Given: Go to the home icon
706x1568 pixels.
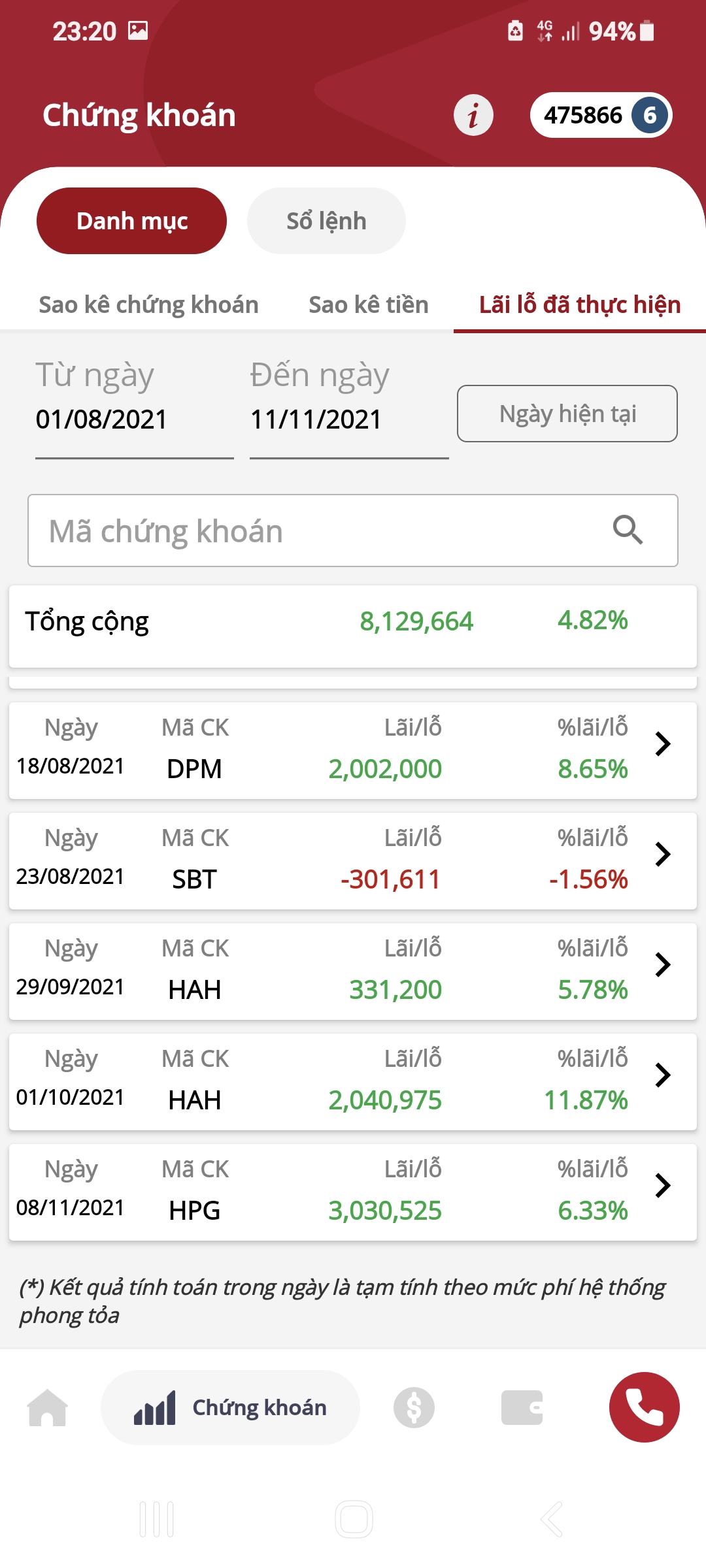Looking at the screenshot, I should pyautogui.click(x=48, y=1408).
